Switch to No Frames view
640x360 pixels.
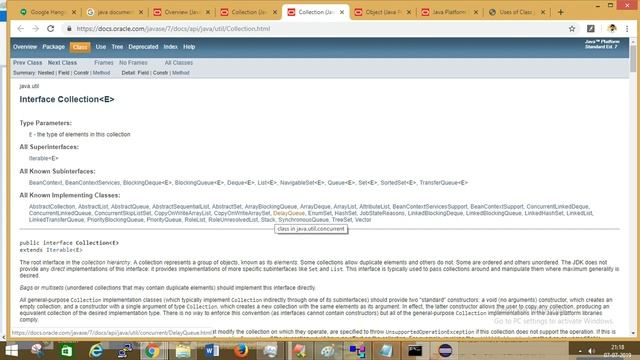133,63
